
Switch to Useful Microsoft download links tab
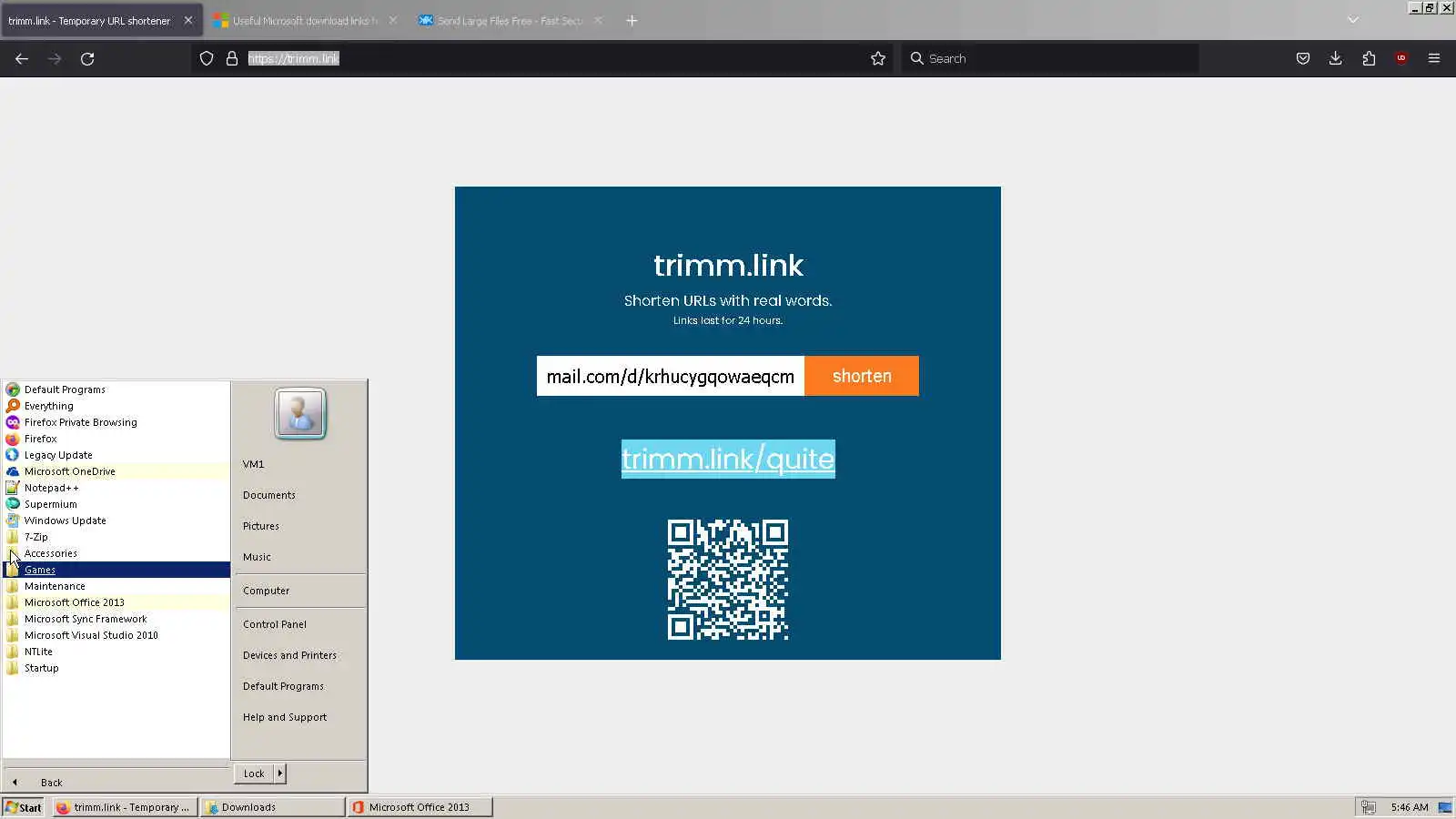pos(307,20)
